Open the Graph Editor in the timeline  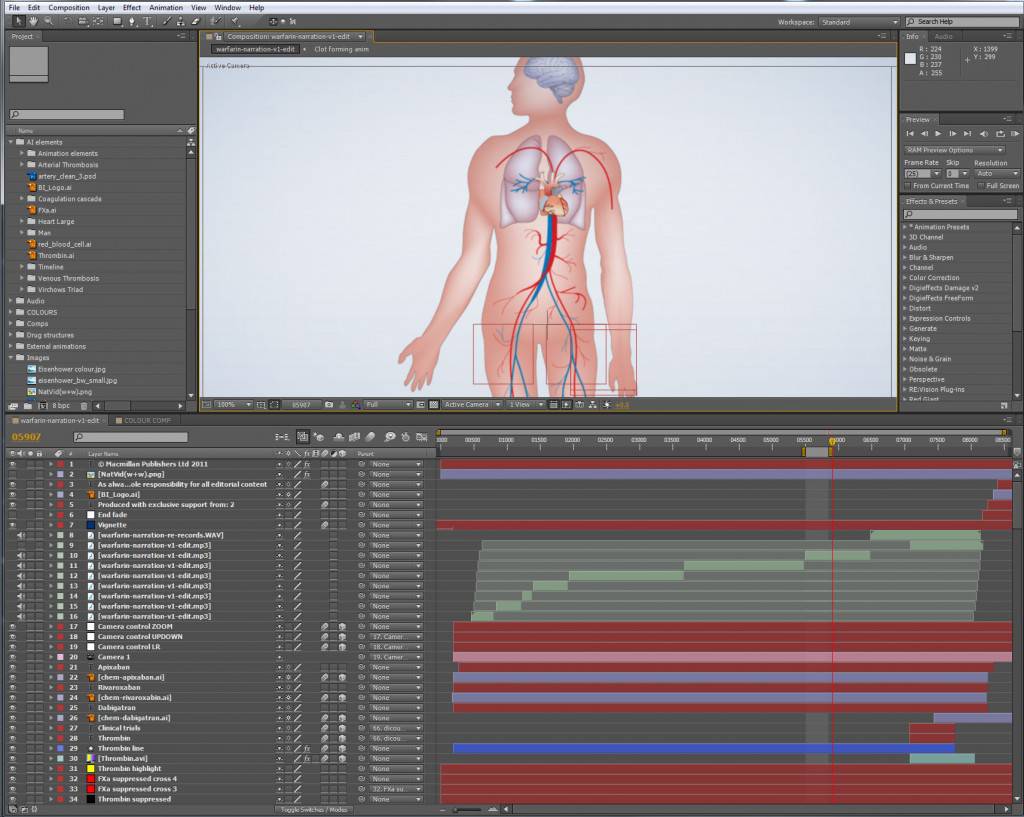point(421,437)
